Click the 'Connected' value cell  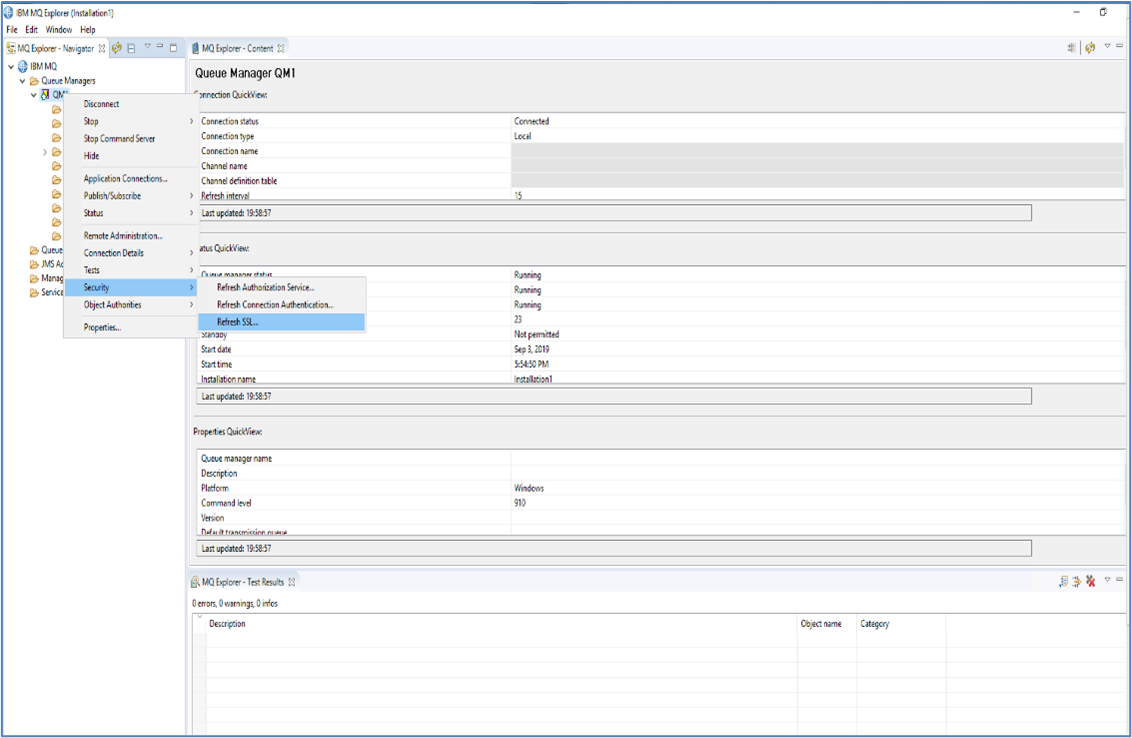pyautogui.click(x=531, y=121)
